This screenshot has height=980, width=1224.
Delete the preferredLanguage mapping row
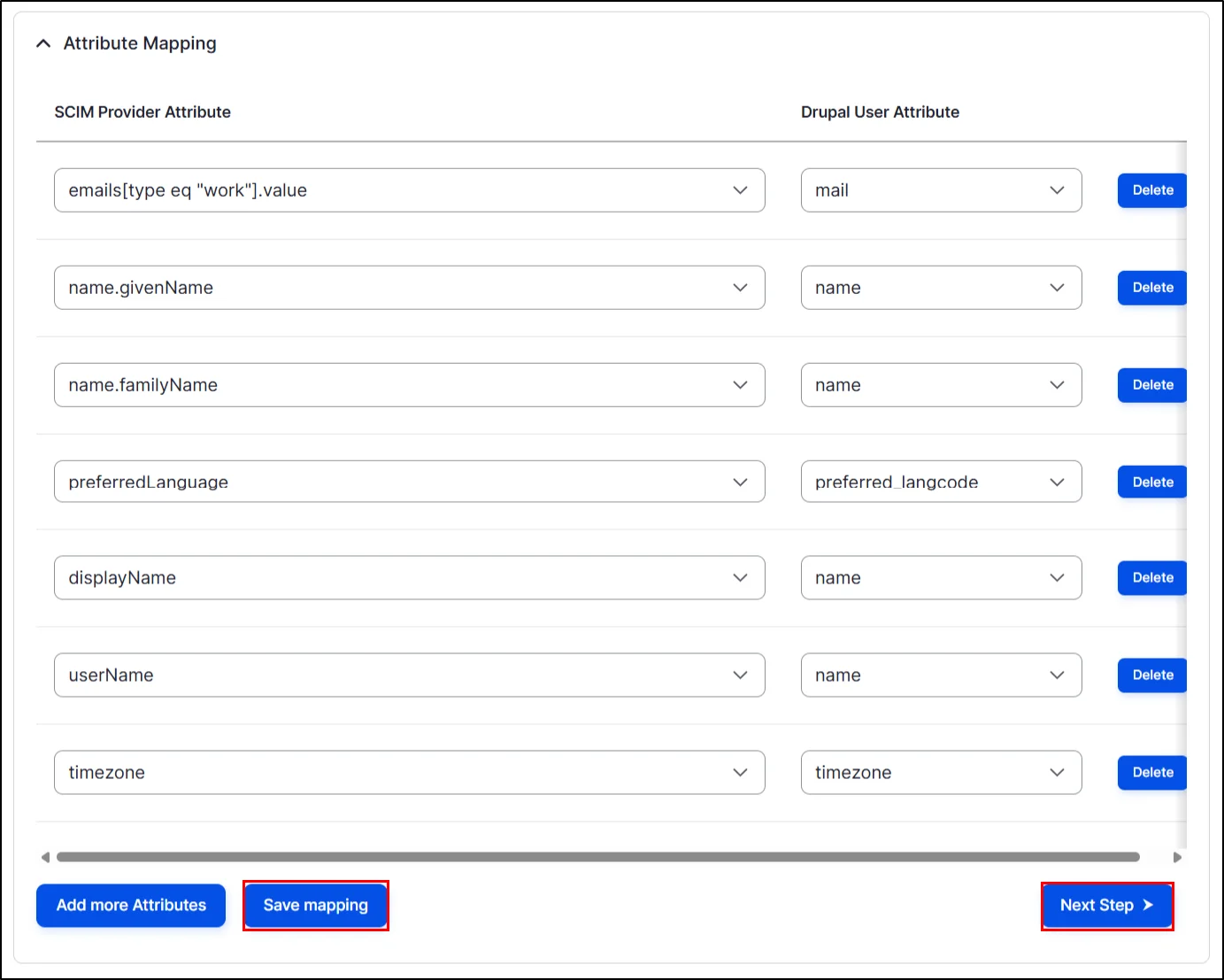pos(1152,482)
